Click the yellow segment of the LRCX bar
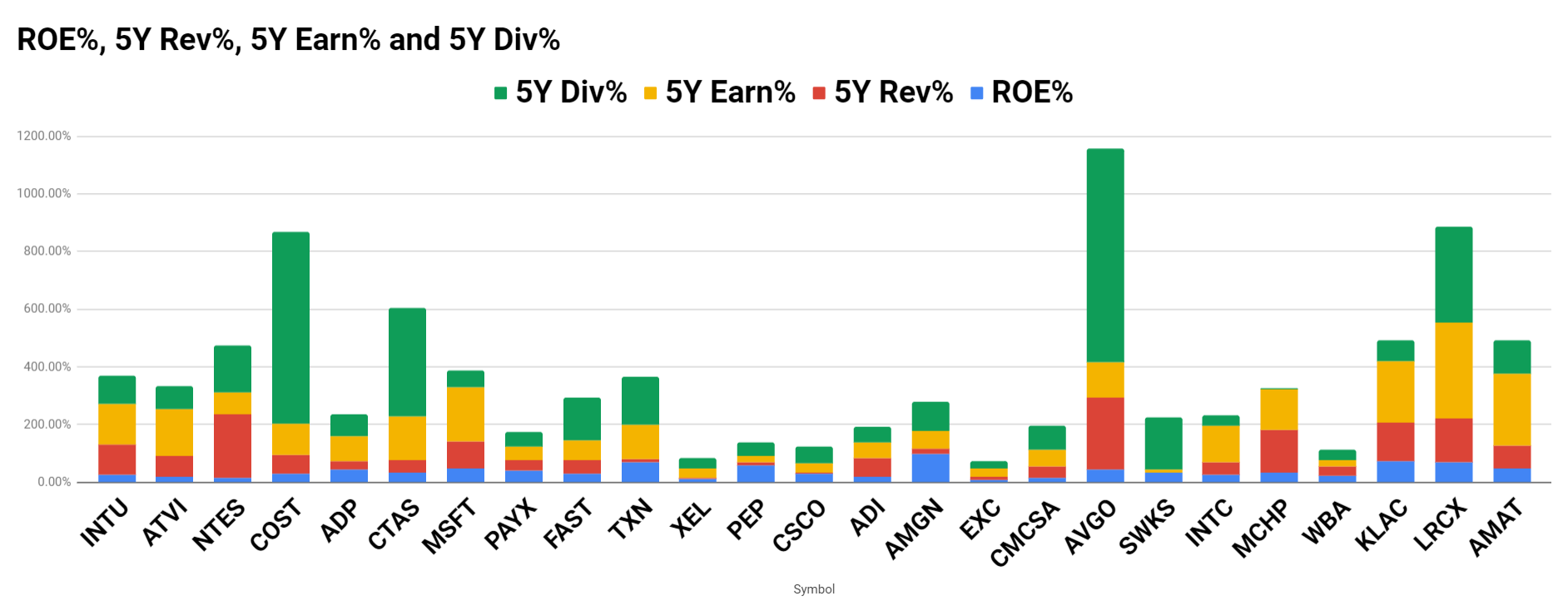Viewport: 1568px width, 611px height. pos(1454,370)
